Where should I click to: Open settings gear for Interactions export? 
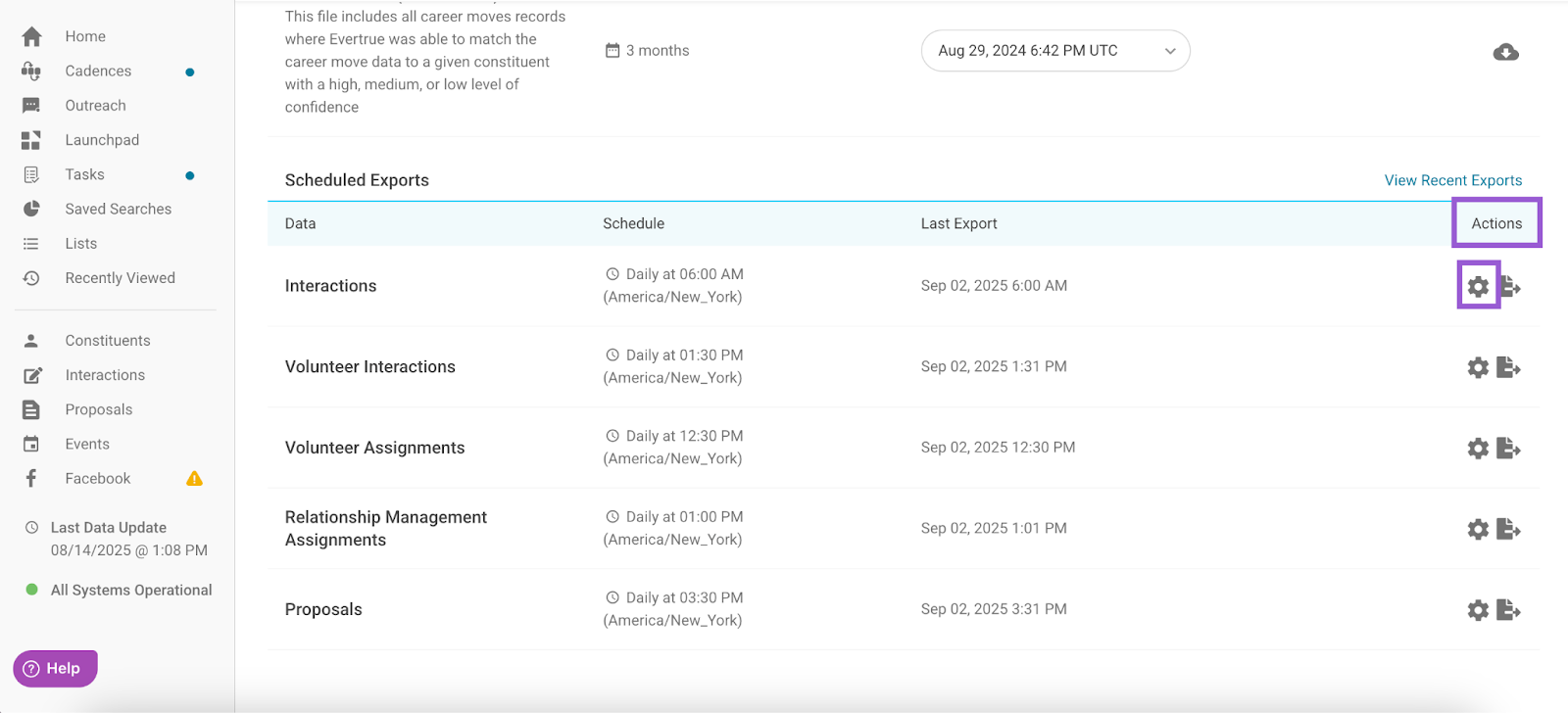1478,286
